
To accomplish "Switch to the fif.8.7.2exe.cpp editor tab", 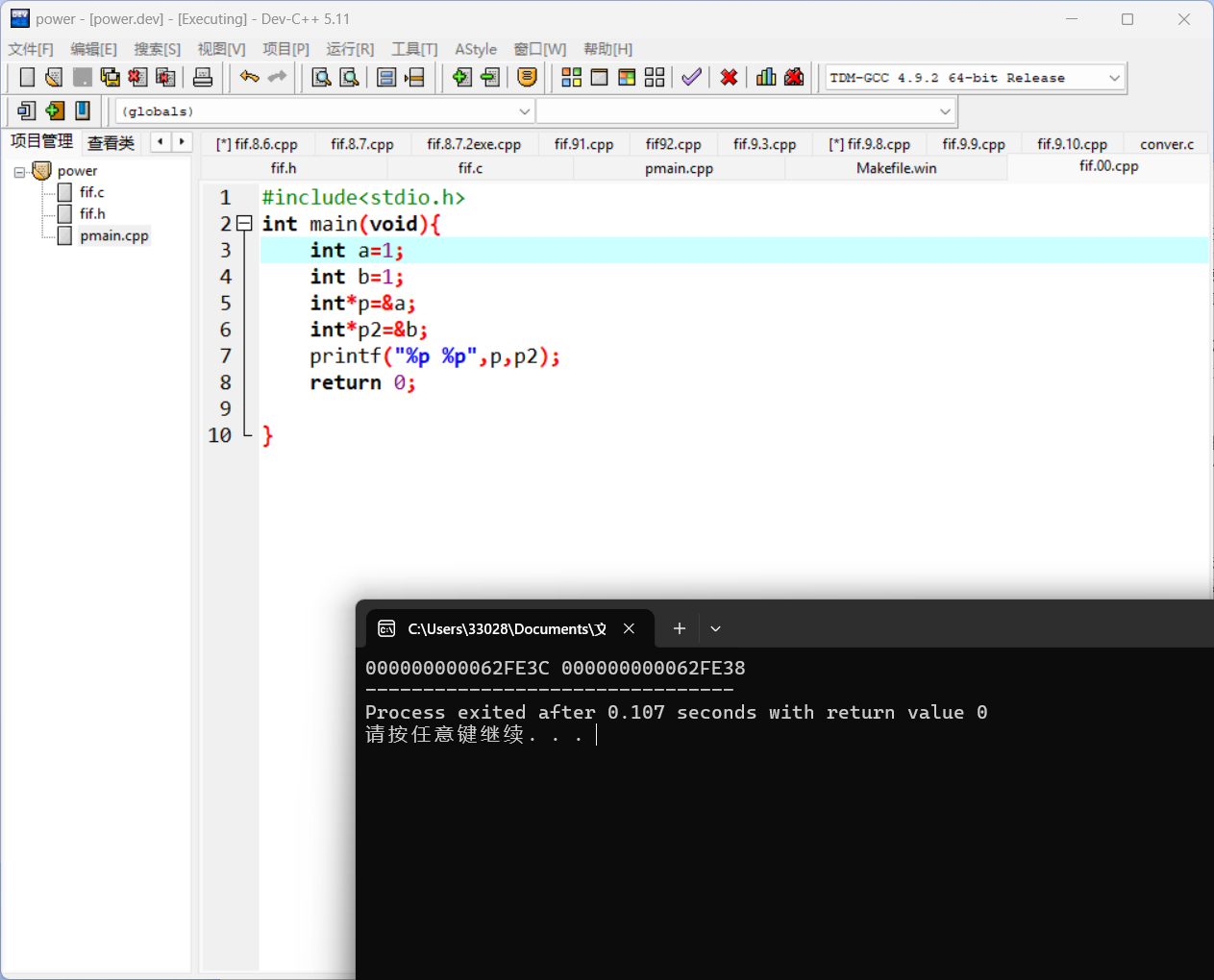I will click(474, 144).
